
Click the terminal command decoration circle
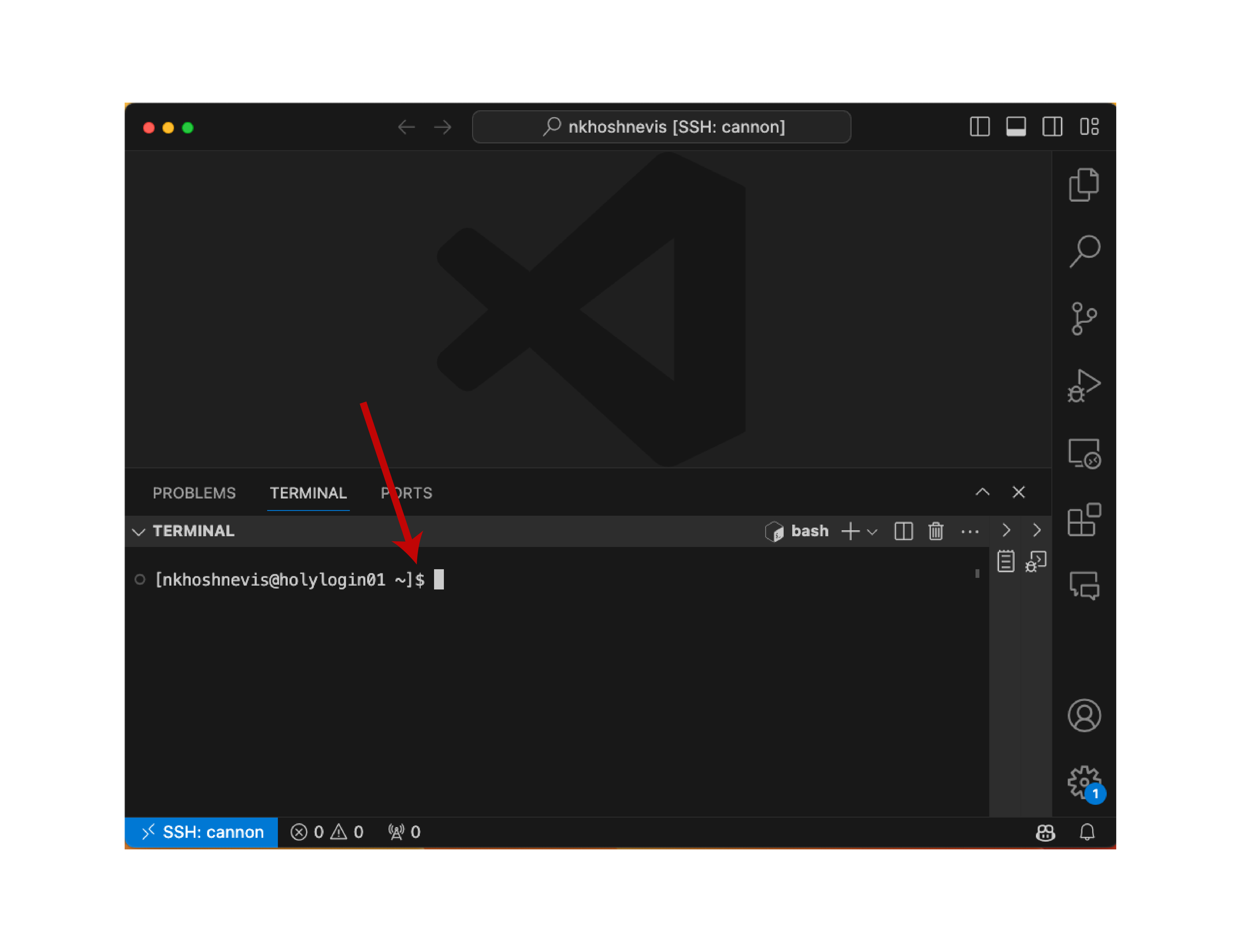click(140, 579)
